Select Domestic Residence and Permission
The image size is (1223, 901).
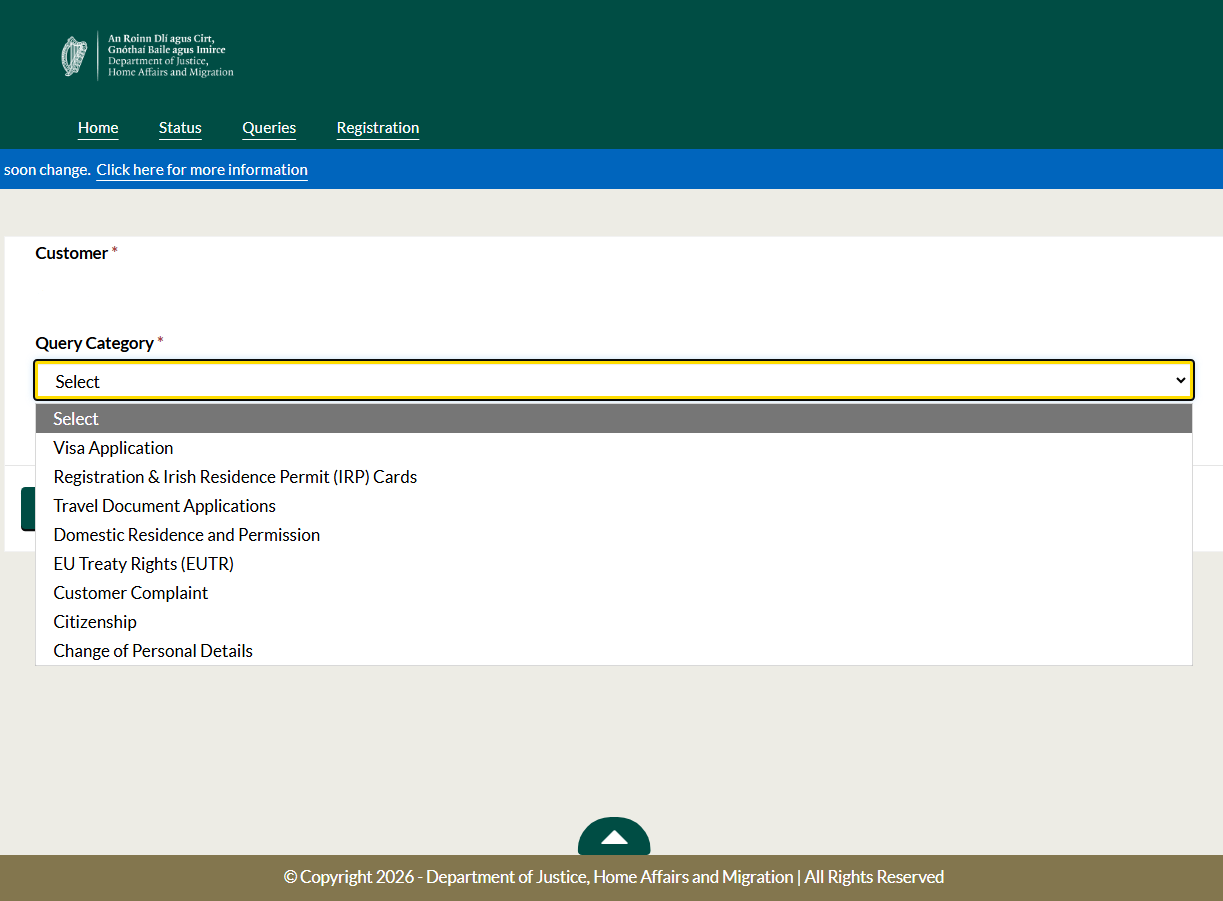click(x=614, y=535)
